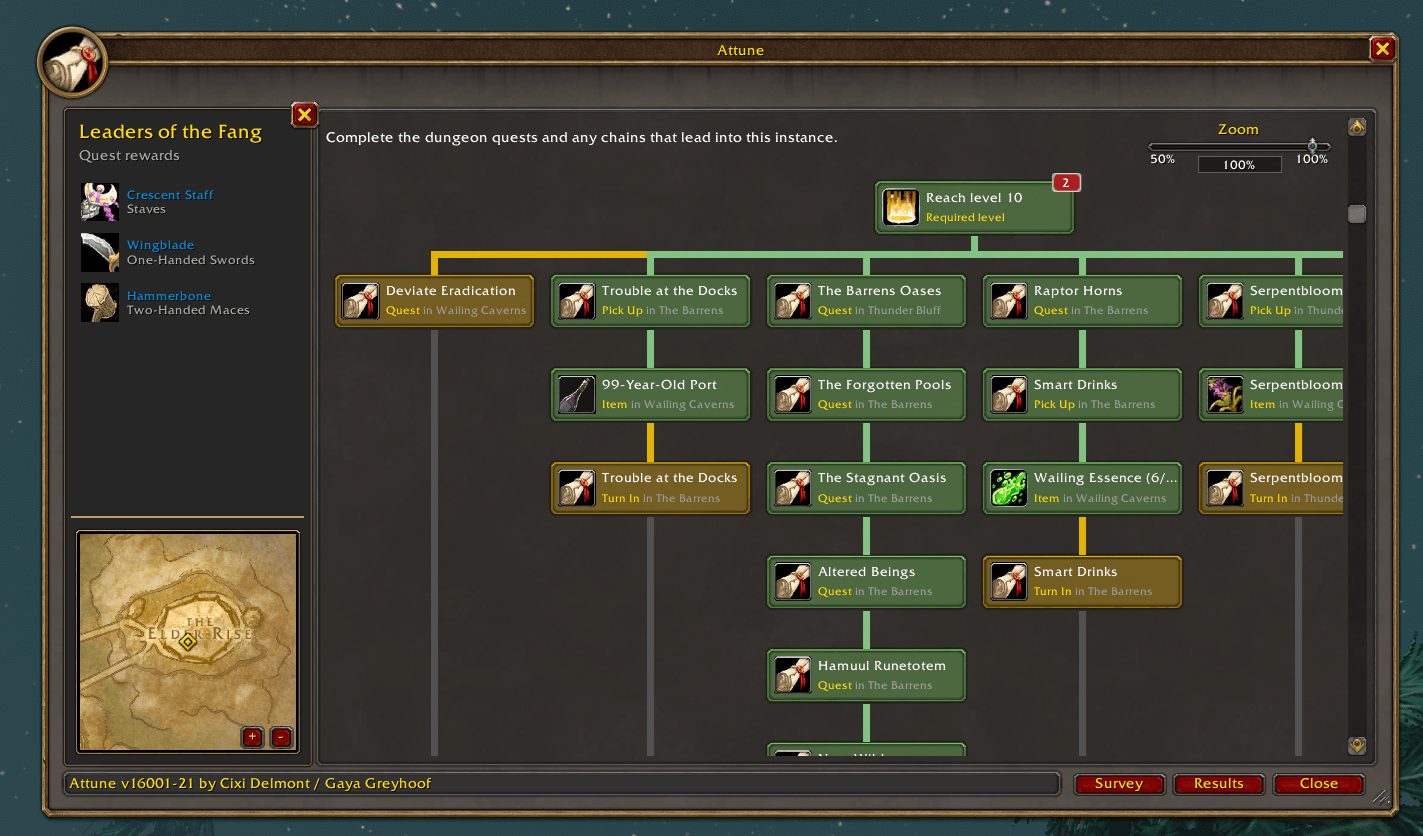Click the red 2 badge on Reach level 10
Image resolution: width=1423 pixels, height=836 pixels.
point(1066,182)
